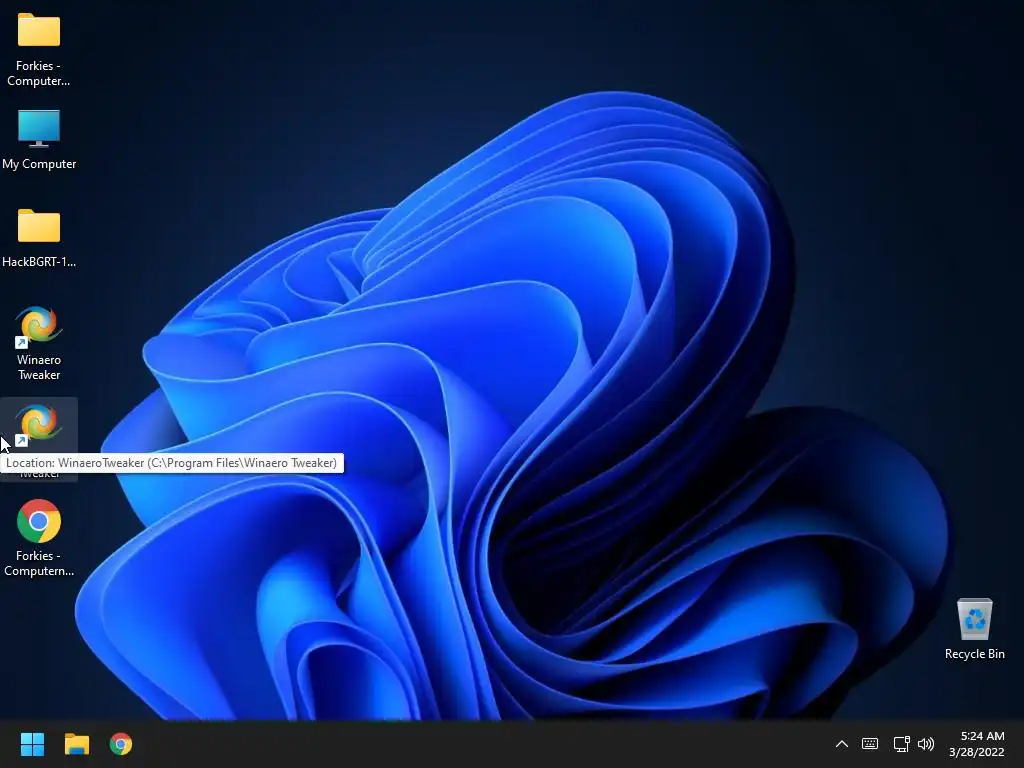Select the Forkies - Computer folder icon
The width and height of the screenshot is (1024, 768).
click(x=39, y=31)
